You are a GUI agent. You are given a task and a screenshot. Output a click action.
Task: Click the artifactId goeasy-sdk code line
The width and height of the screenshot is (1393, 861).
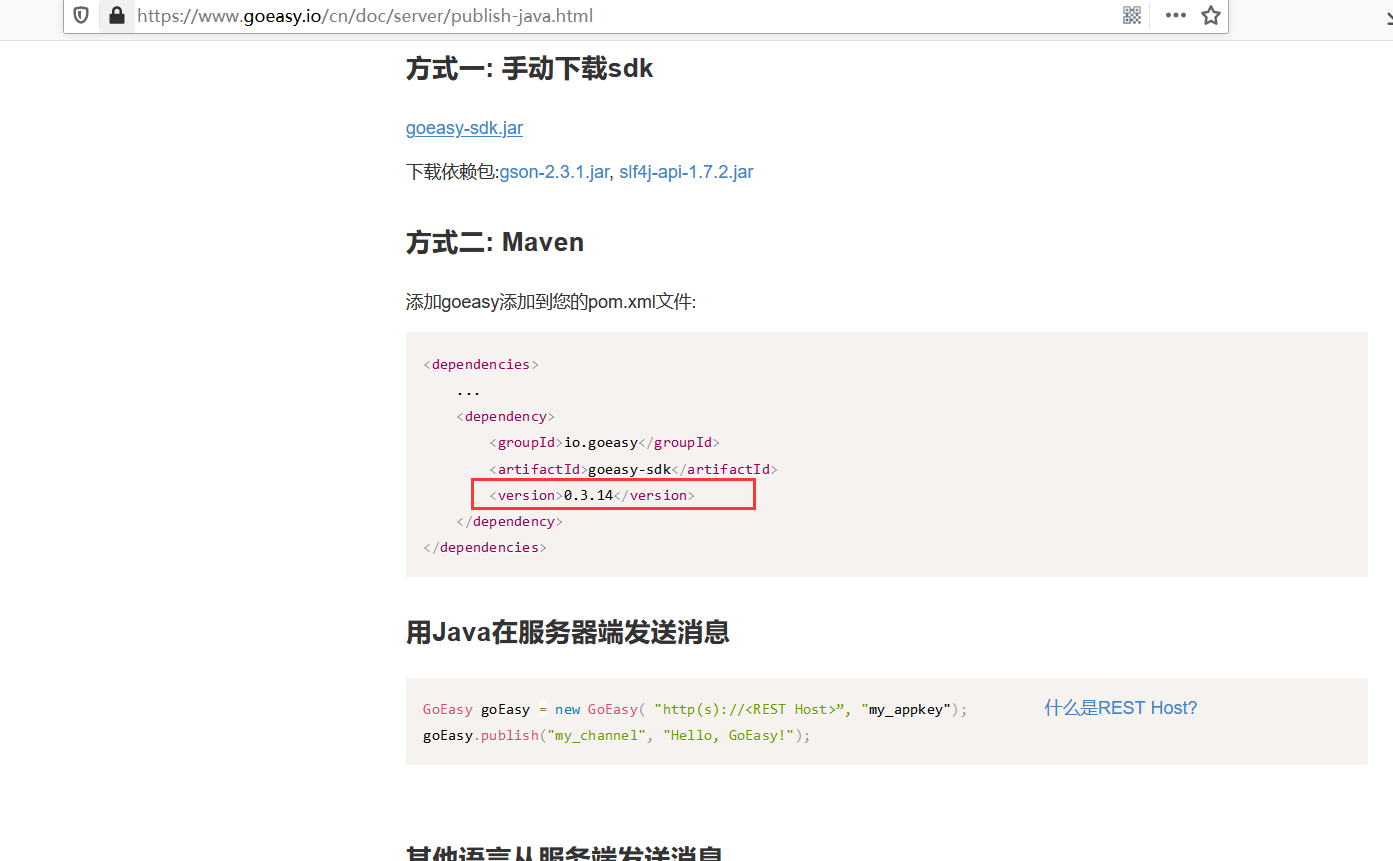point(633,469)
